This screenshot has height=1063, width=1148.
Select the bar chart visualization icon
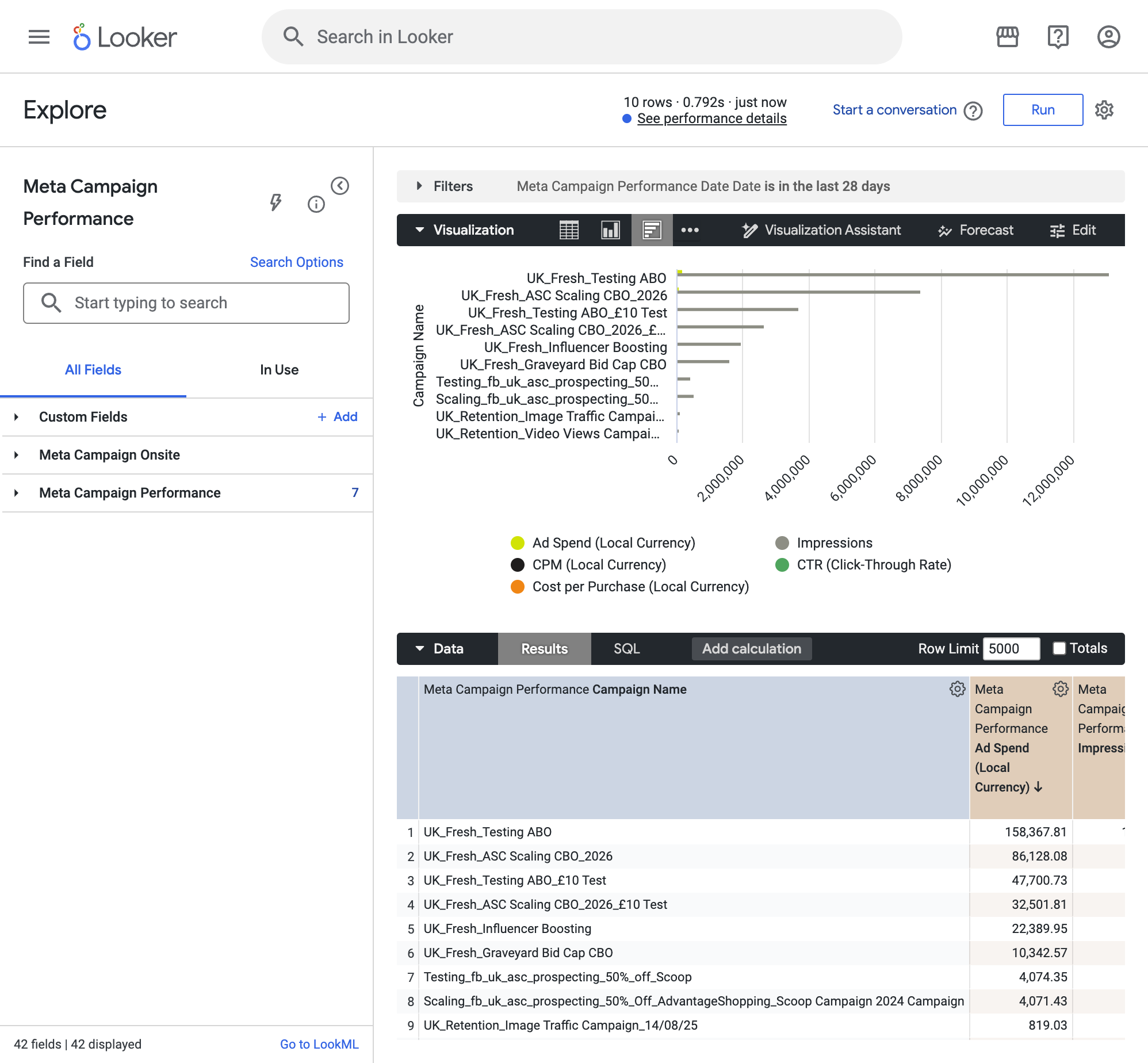(652, 230)
